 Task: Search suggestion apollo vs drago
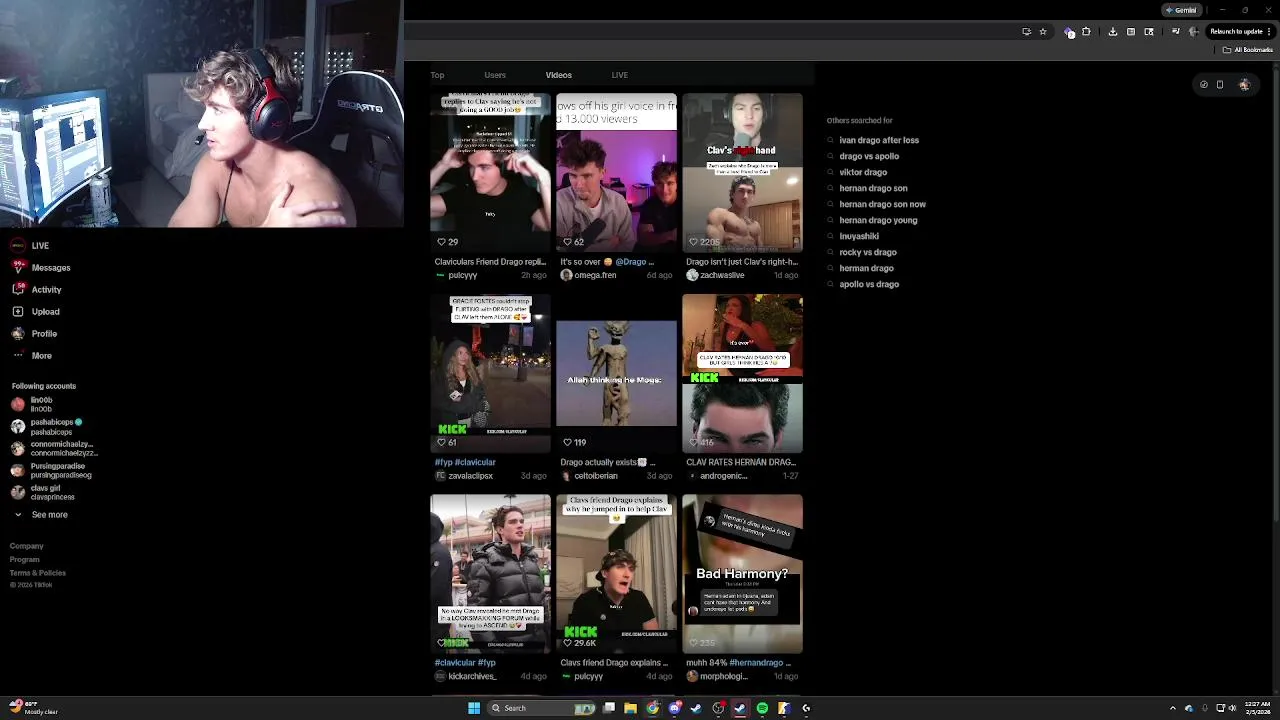[x=863, y=284]
